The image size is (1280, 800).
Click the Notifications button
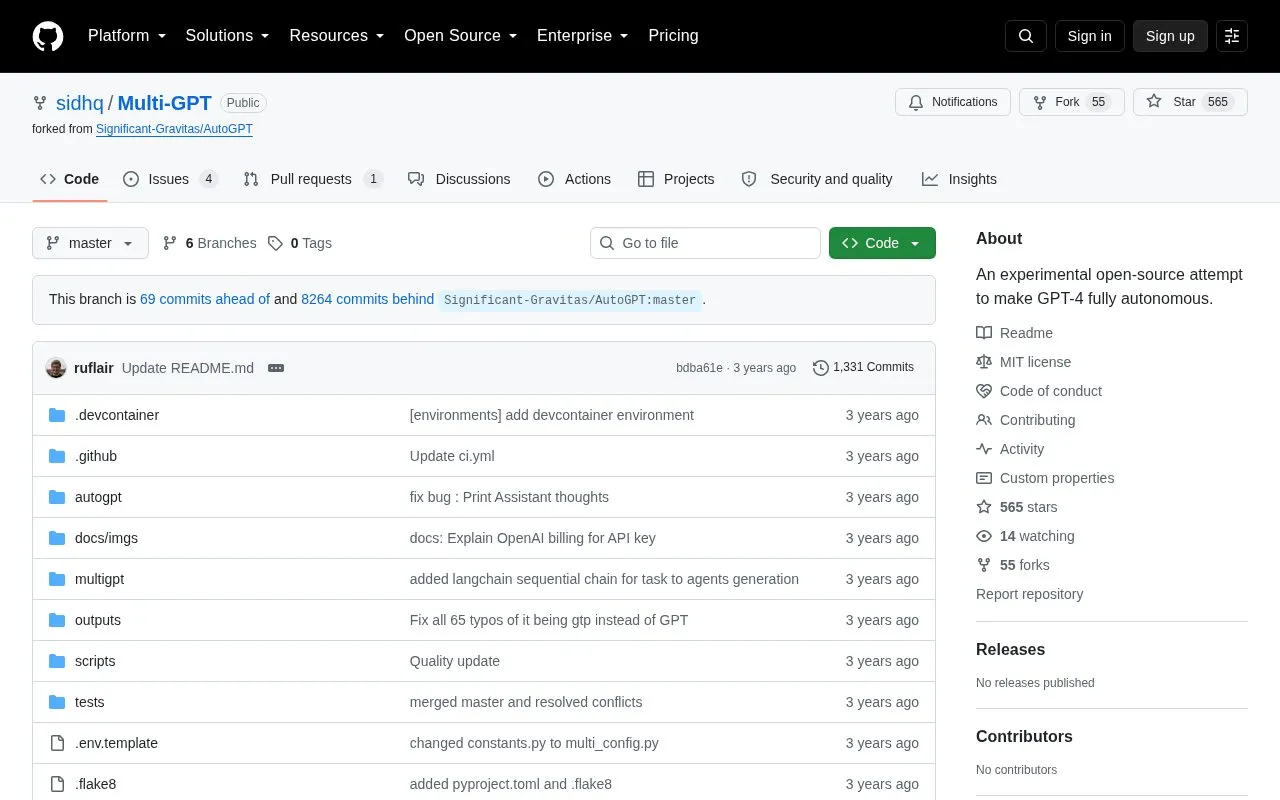coord(953,102)
